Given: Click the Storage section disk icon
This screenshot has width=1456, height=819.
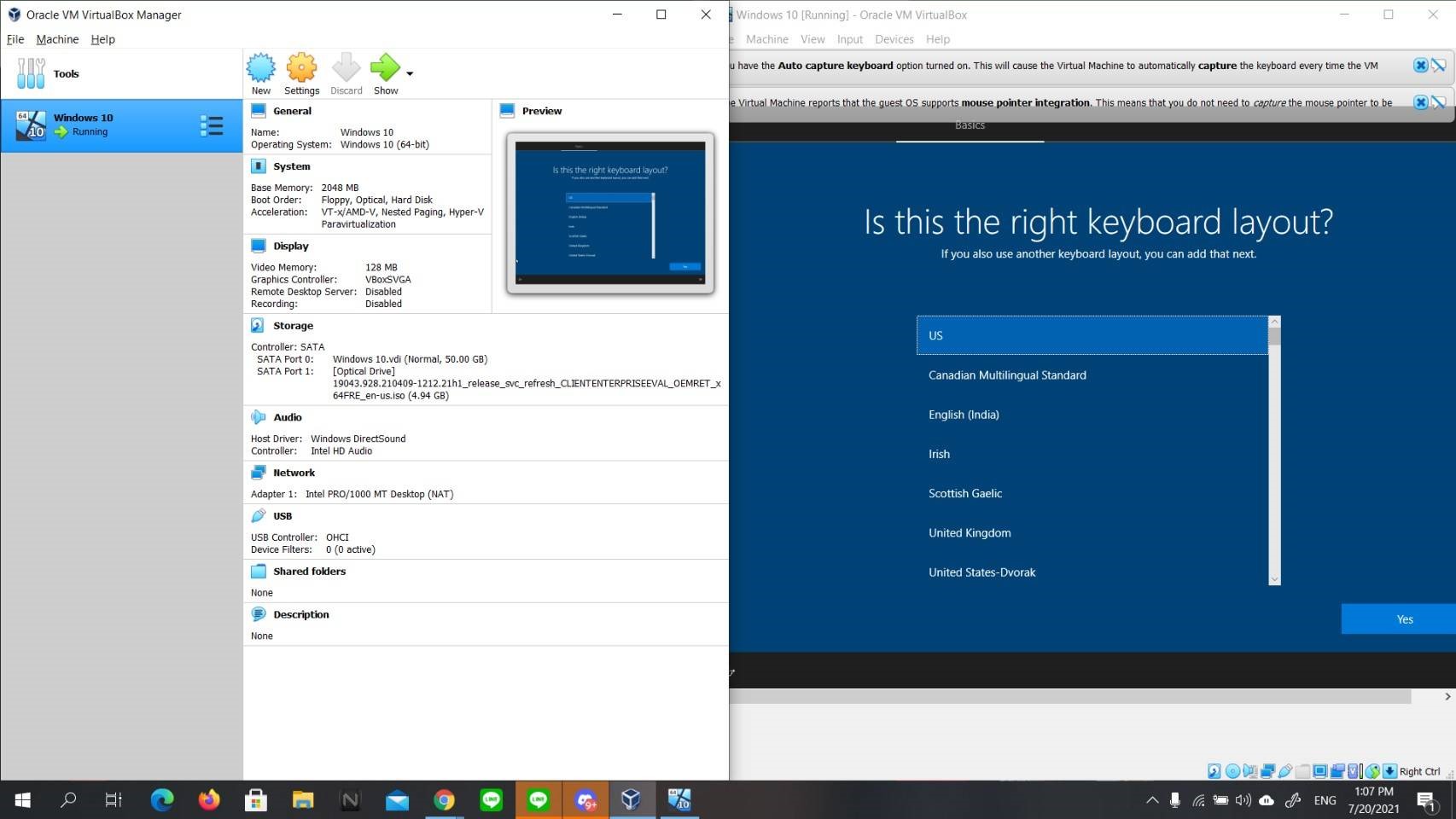Looking at the screenshot, I should click(x=259, y=326).
